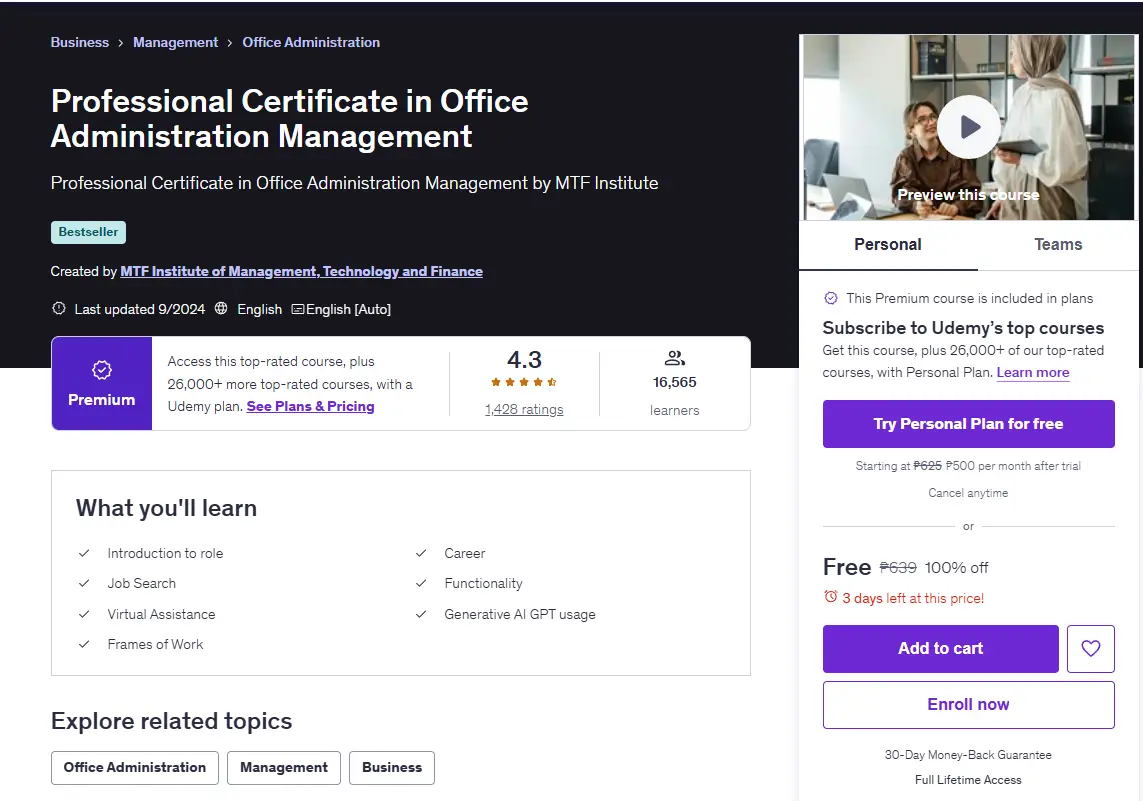Click the Last updated 9/2024 text
The height and width of the screenshot is (801, 1143).
(x=139, y=309)
